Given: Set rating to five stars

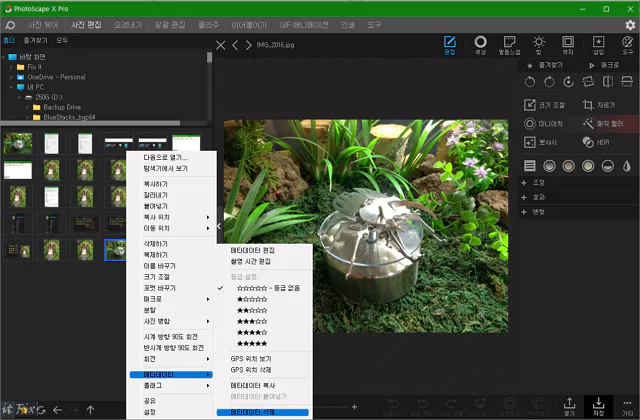Looking at the screenshot, I should (x=252, y=343).
